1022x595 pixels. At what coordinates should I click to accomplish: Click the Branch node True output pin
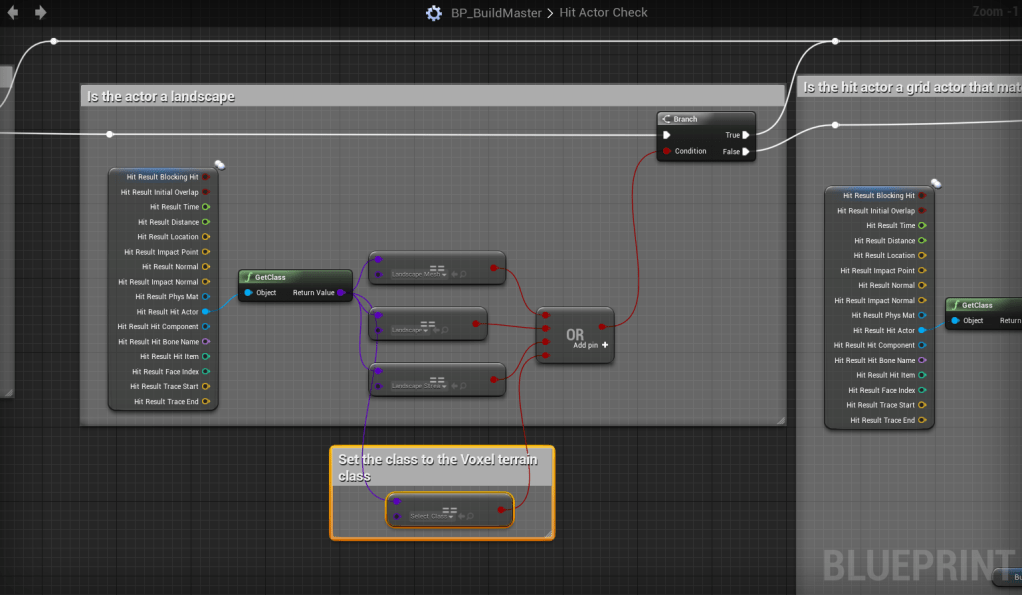(745, 134)
